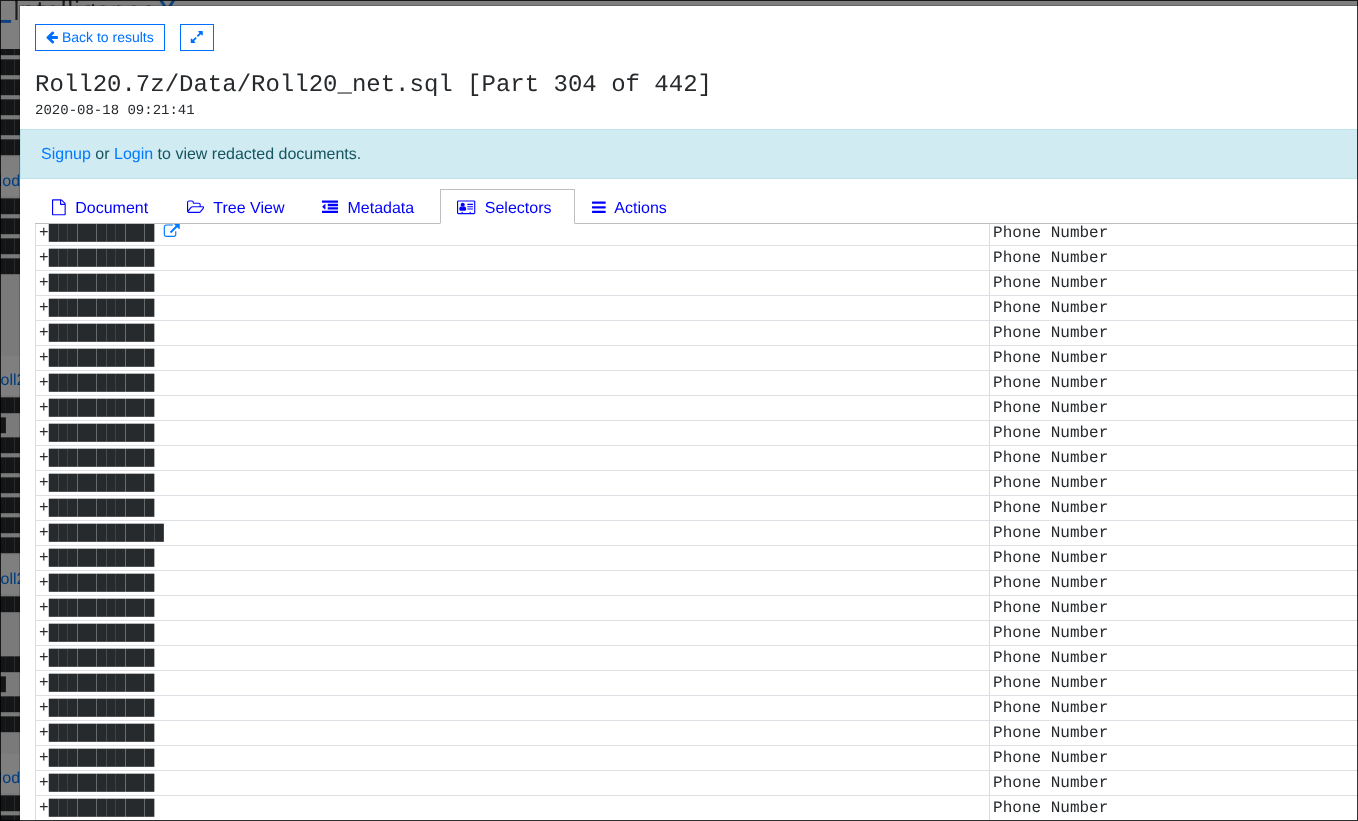Select the Selectors tab

click(x=507, y=207)
